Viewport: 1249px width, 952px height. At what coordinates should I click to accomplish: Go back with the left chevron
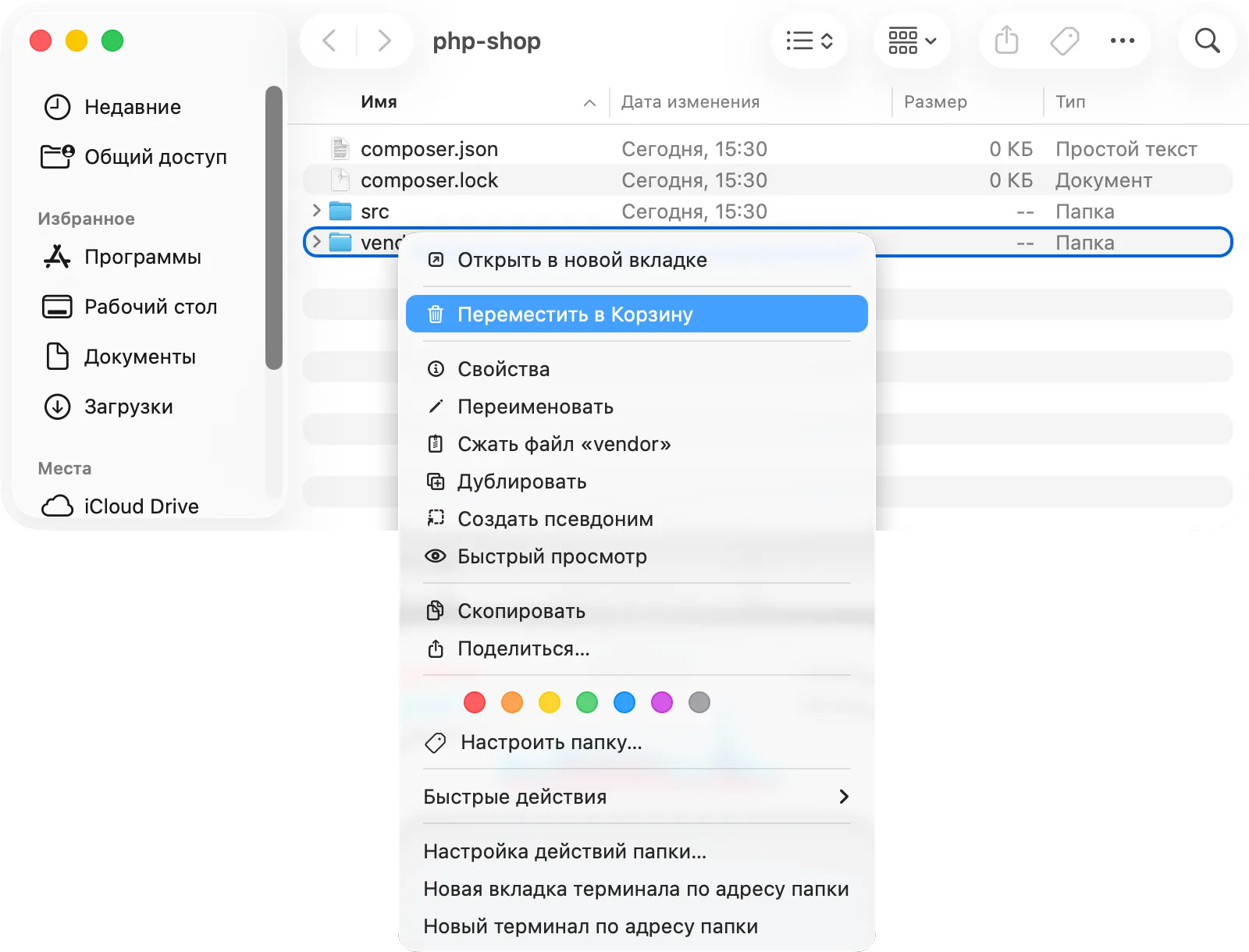click(x=329, y=41)
